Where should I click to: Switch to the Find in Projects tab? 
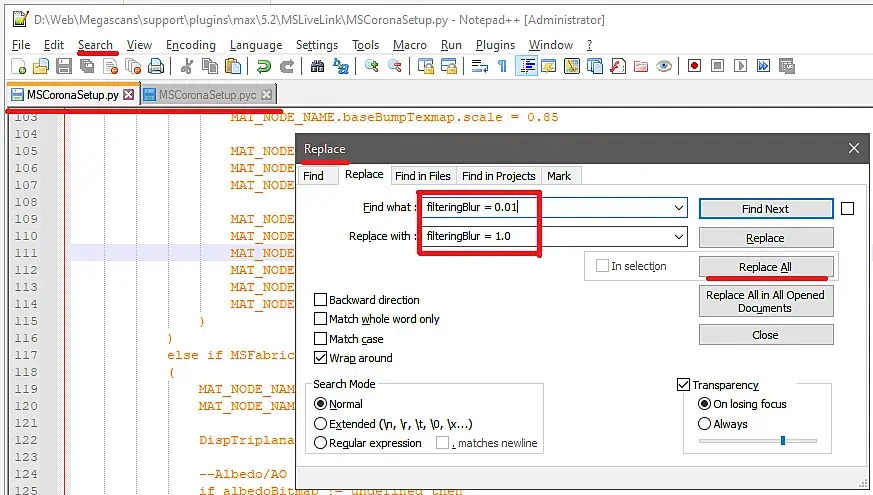pyautogui.click(x=498, y=176)
